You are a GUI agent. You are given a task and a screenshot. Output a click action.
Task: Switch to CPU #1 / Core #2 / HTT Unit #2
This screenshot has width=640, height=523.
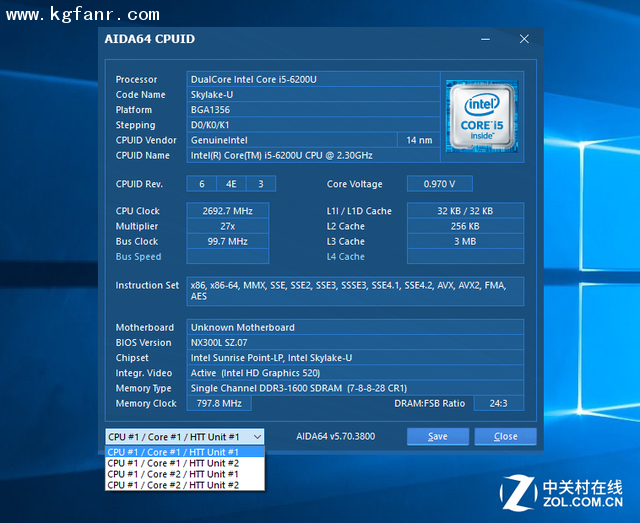pos(185,485)
